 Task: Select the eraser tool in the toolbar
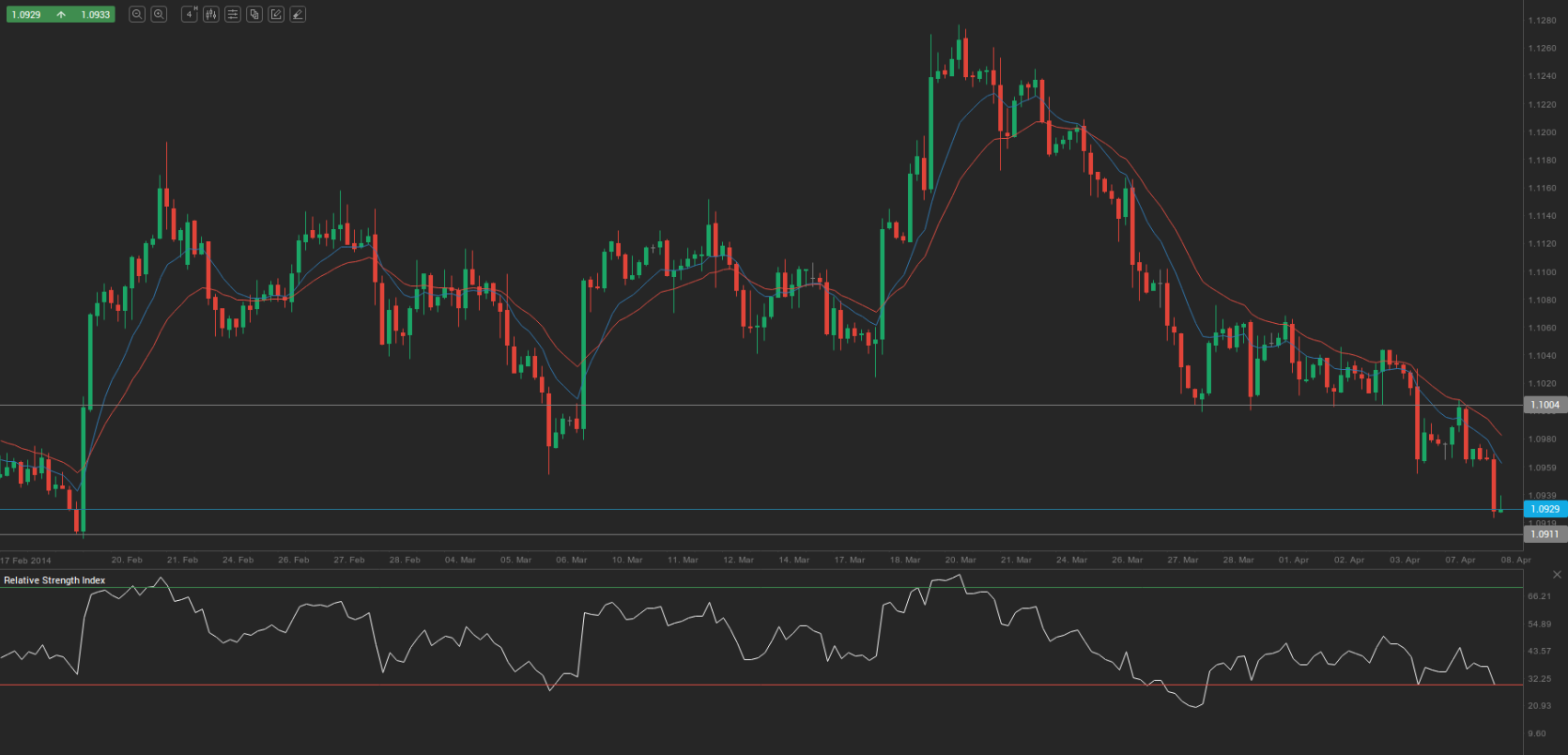[x=298, y=14]
